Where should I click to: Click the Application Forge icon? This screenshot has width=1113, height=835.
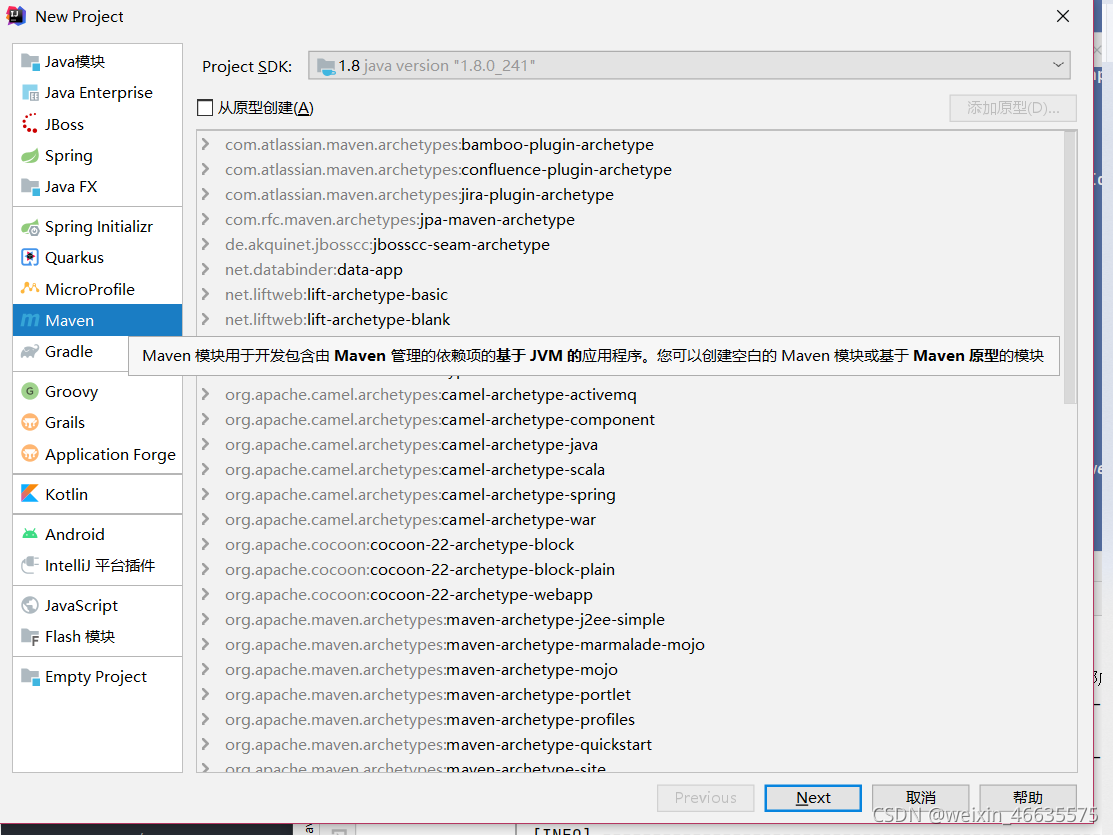30,454
